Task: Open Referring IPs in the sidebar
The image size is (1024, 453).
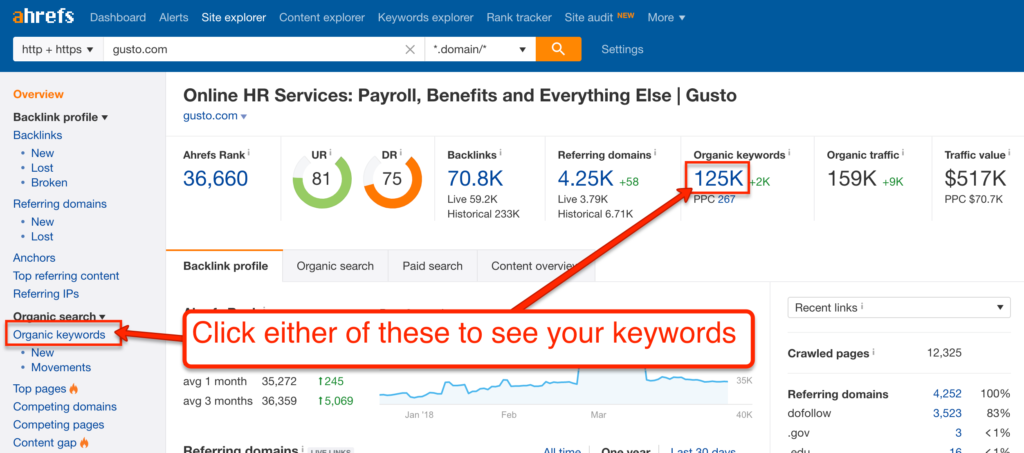Action: (x=46, y=294)
